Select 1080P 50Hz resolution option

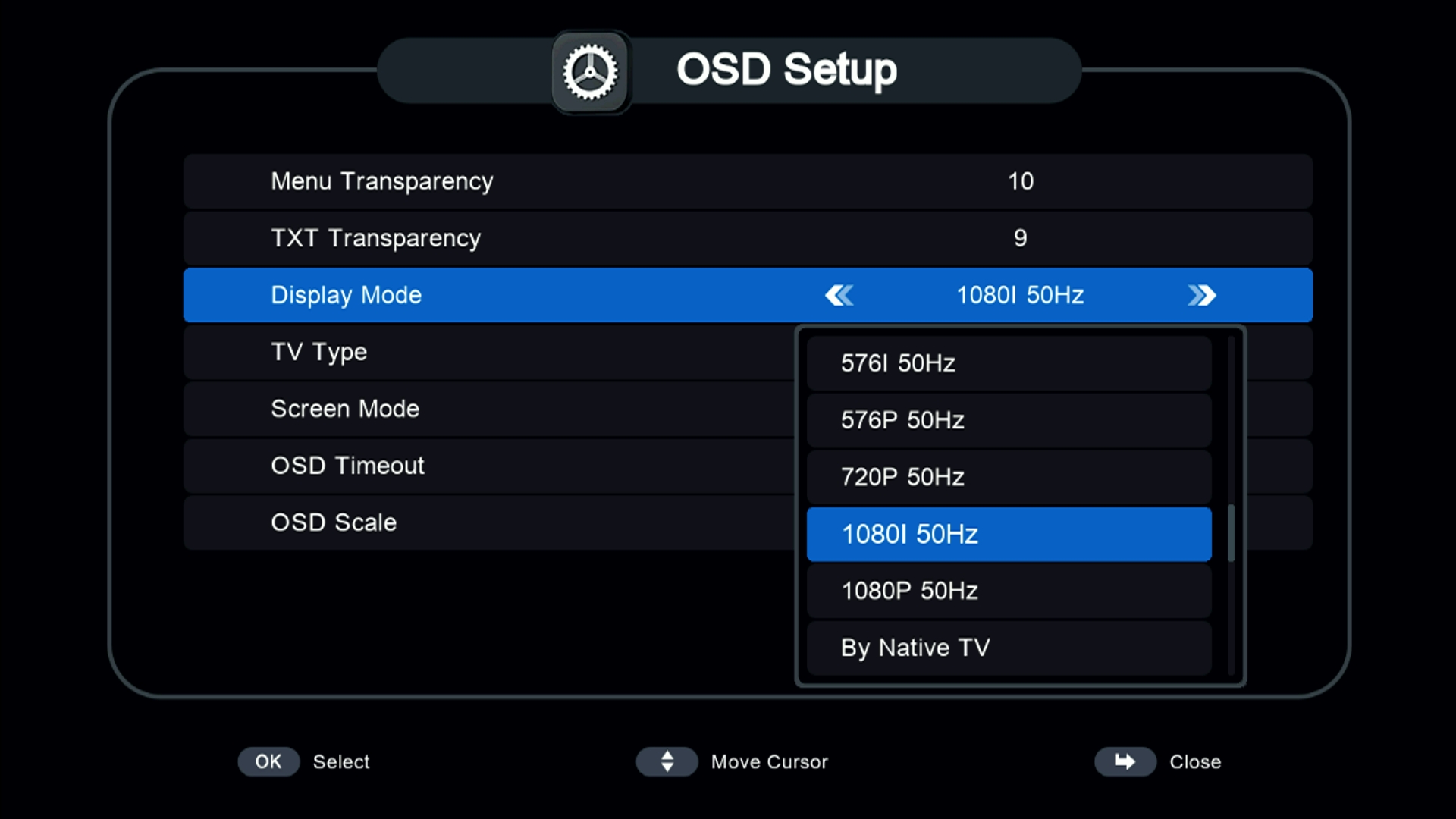point(1009,591)
